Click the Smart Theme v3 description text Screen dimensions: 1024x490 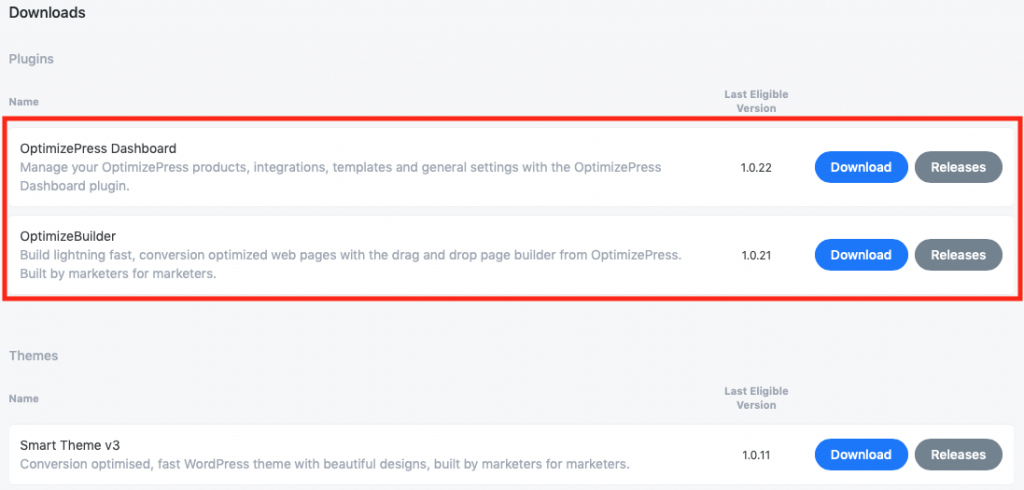pyautogui.click(x=325, y=465)
